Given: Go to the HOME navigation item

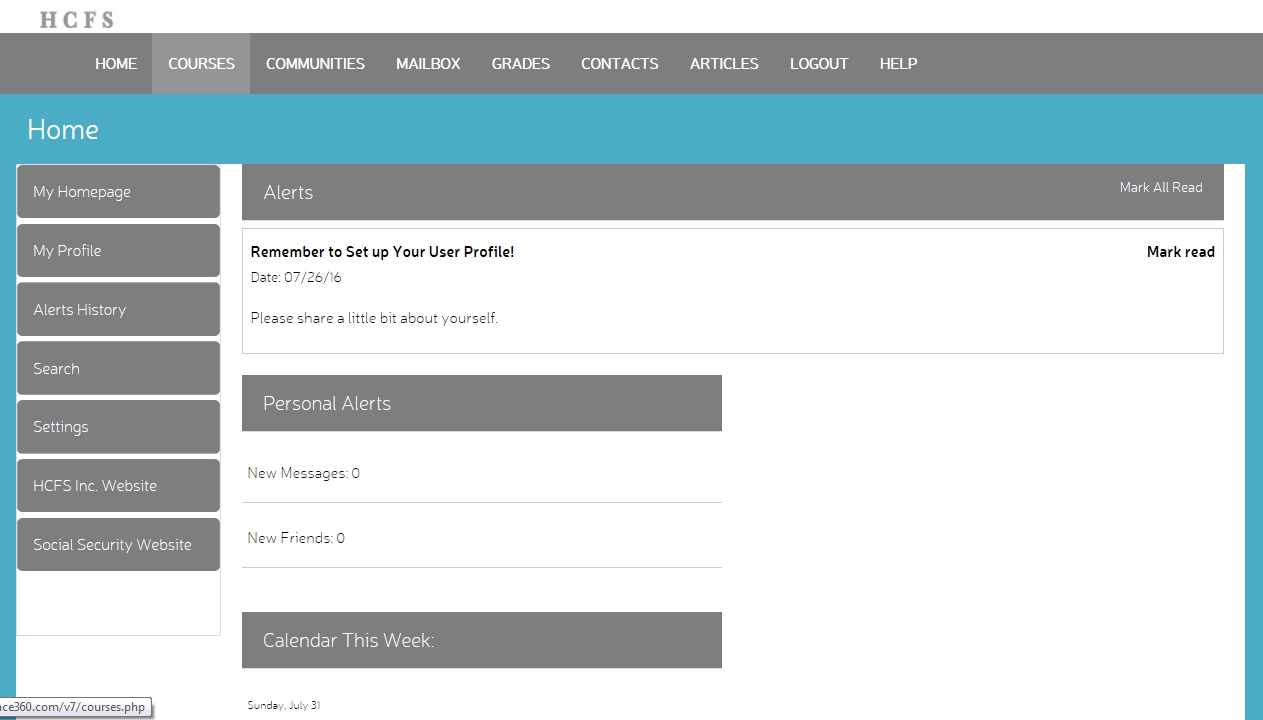Looking at the screenshot, I should point(116,64).
